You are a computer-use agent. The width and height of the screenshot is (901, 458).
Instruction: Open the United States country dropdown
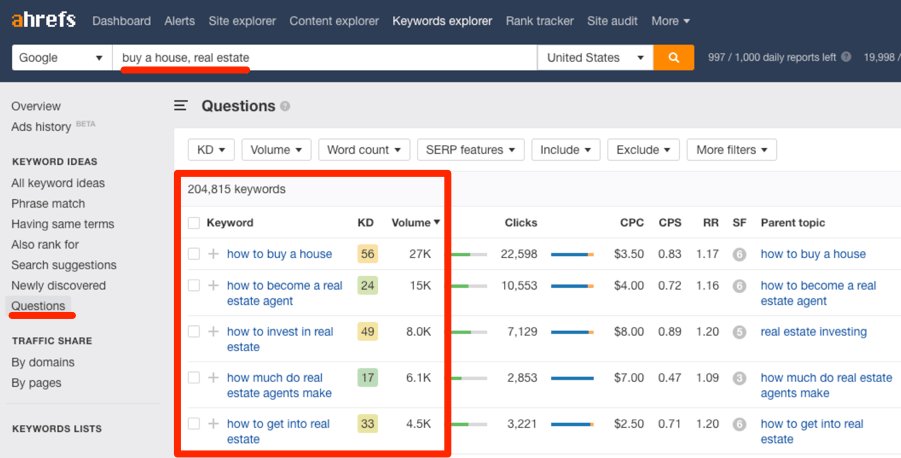pyautogui.click(x=595, y=57)
